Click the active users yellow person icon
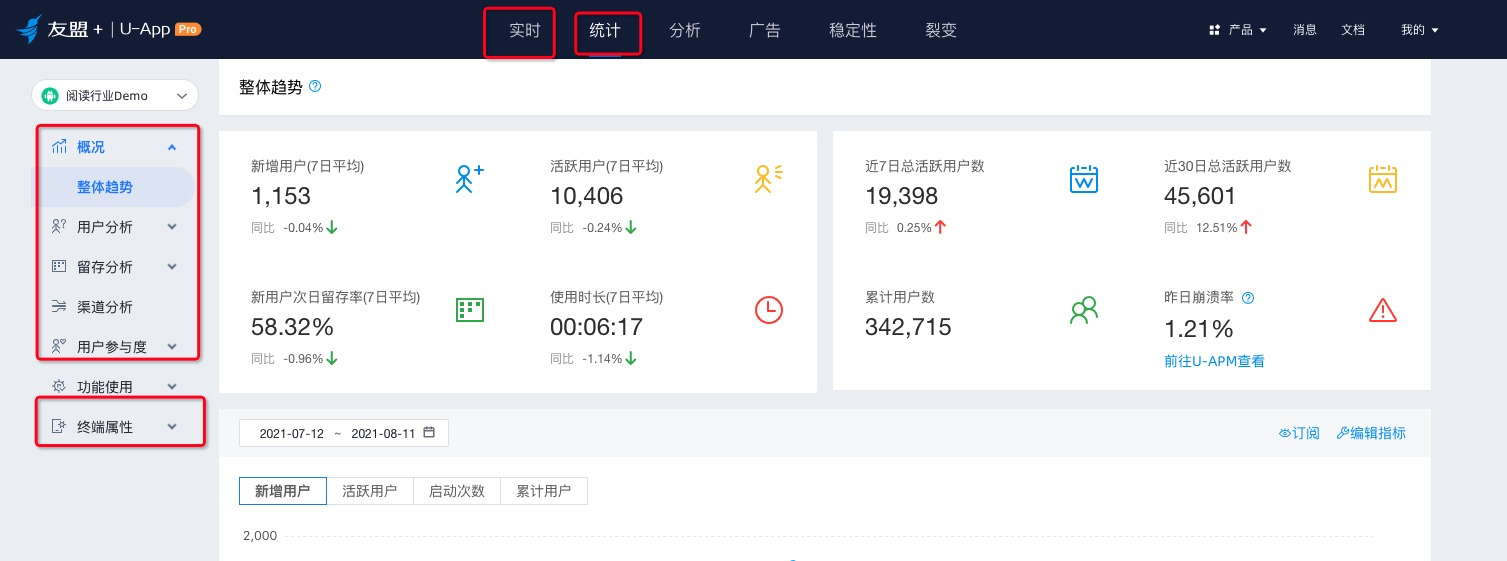This screenshot has height=561, width=1507. (768, 179)
